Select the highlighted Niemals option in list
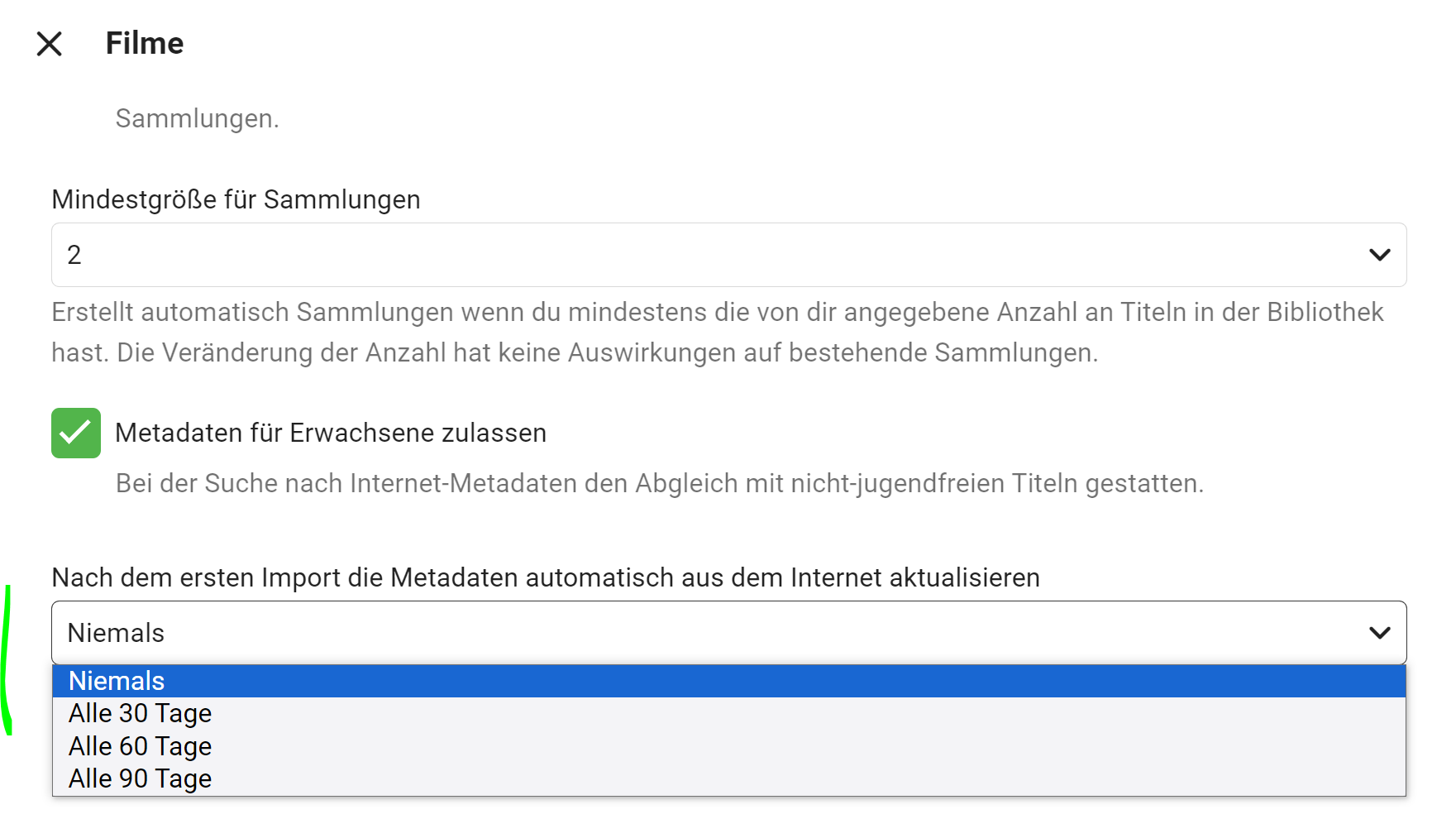This screenshot has width=1456, height=819. pos(117,681)
